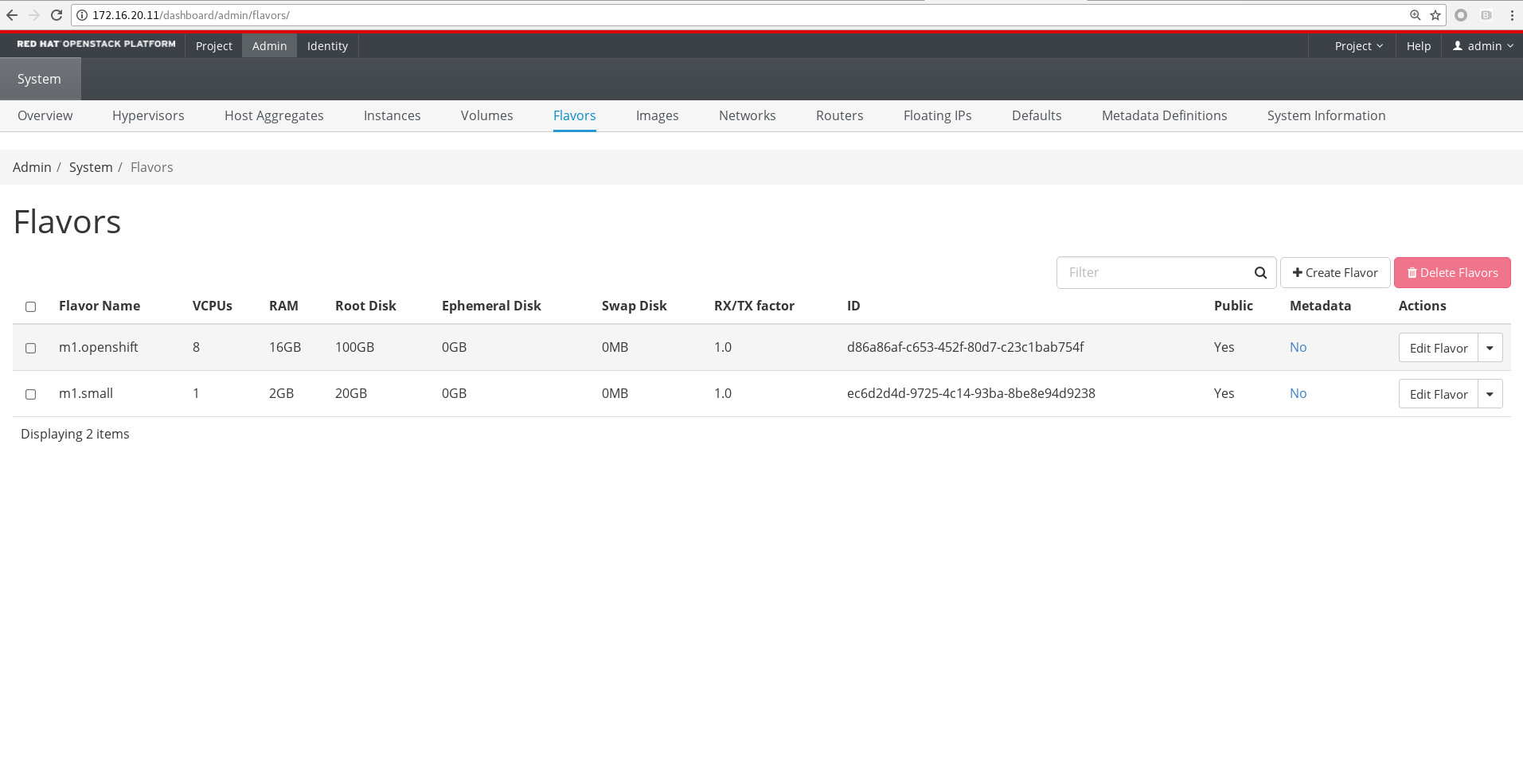Viewport: 1523px width, 784px height.
Task: Click the browser forward arrow
Action: [34, 15]
